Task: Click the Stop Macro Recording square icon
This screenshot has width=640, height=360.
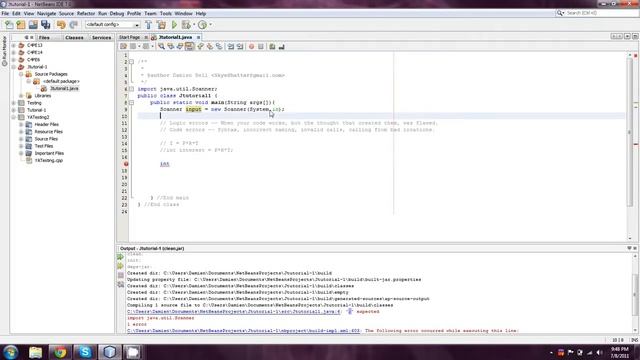Action: pos(261,47)
